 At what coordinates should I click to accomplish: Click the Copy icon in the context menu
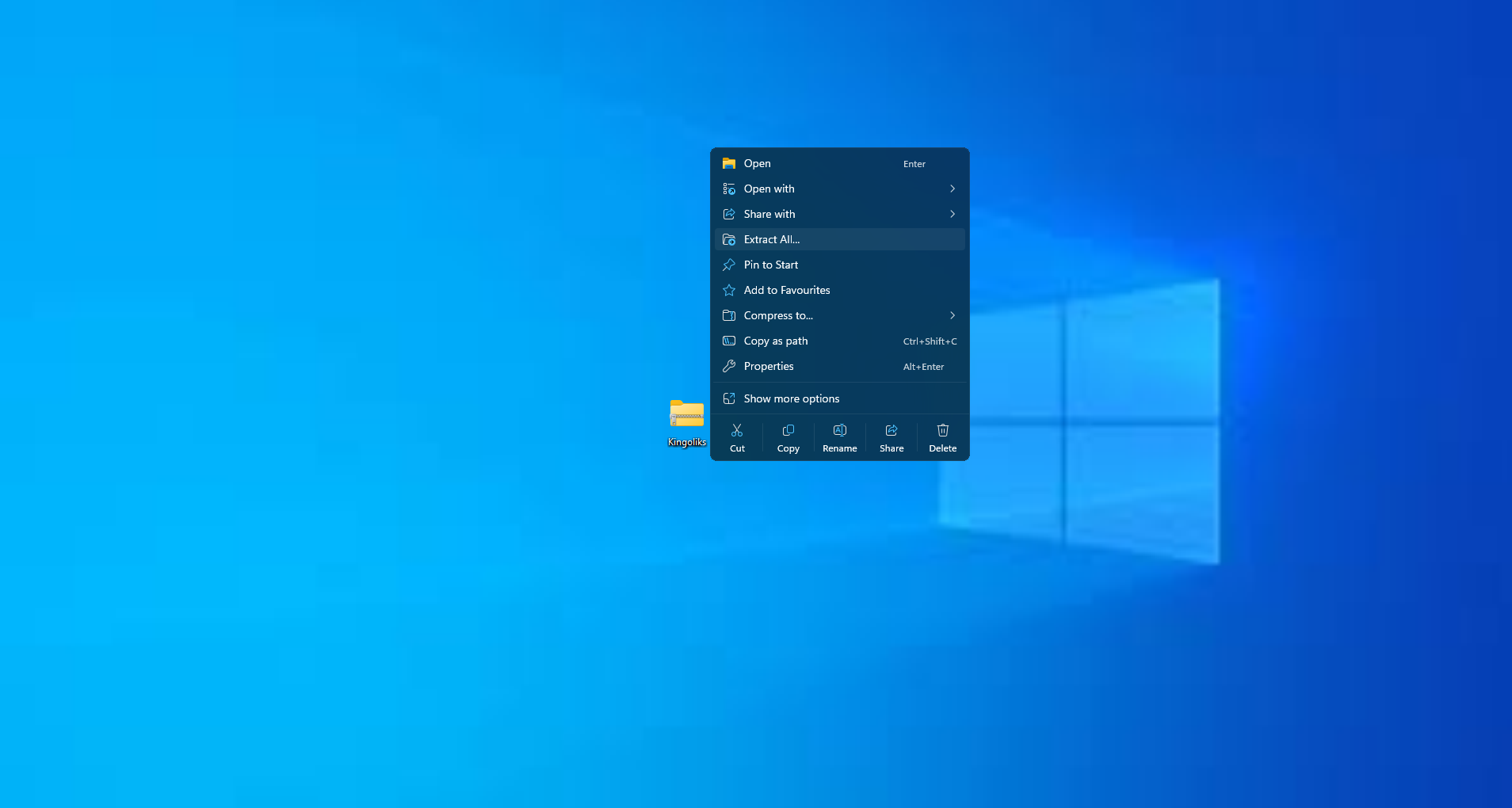tap(788, 430)
